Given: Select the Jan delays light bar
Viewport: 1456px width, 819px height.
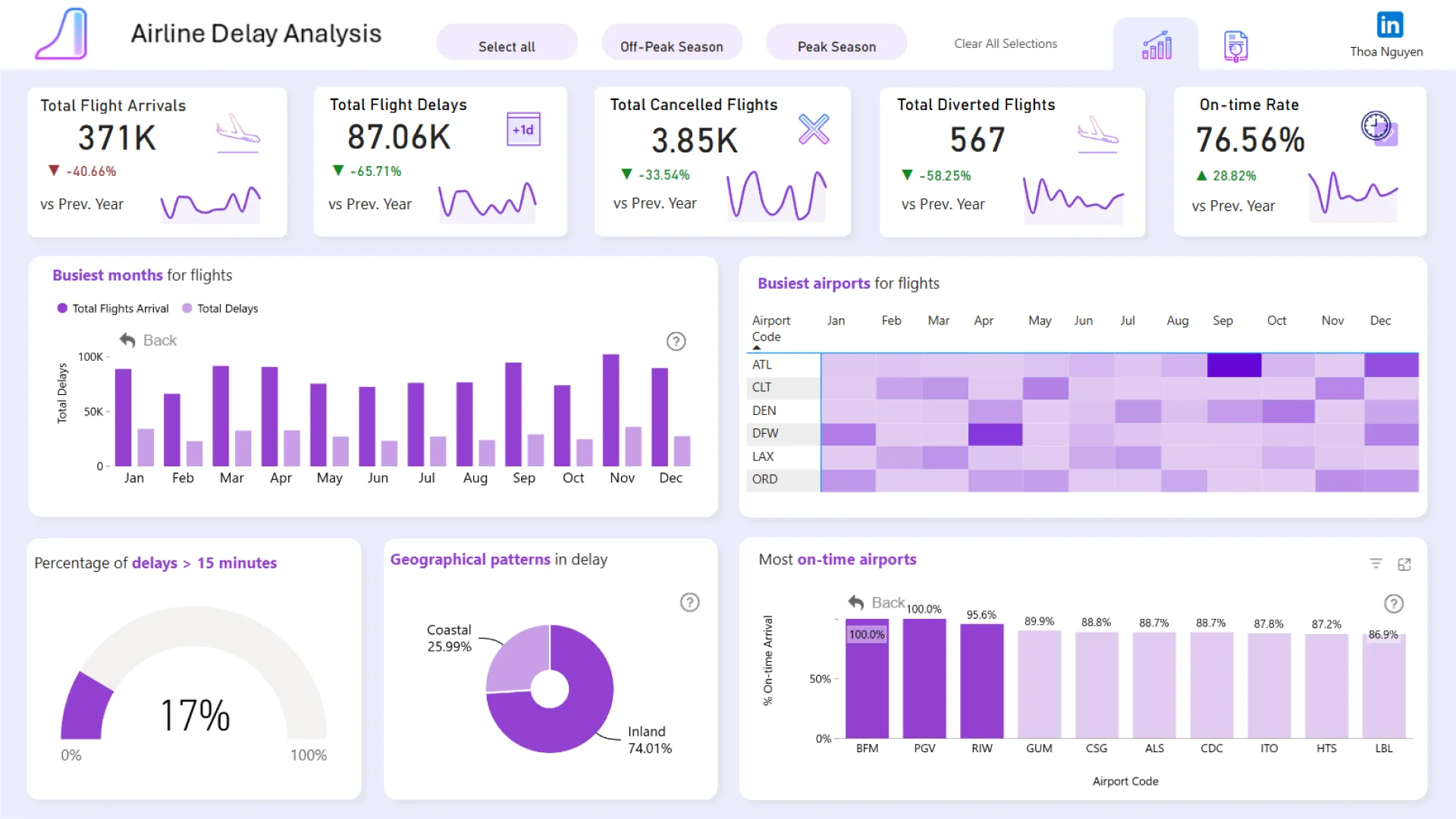Looking at the screenshot, I should 146,447.
